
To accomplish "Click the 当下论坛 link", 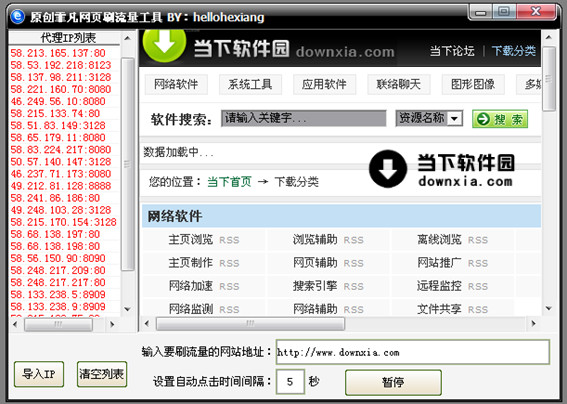I will tap(452, 51).
